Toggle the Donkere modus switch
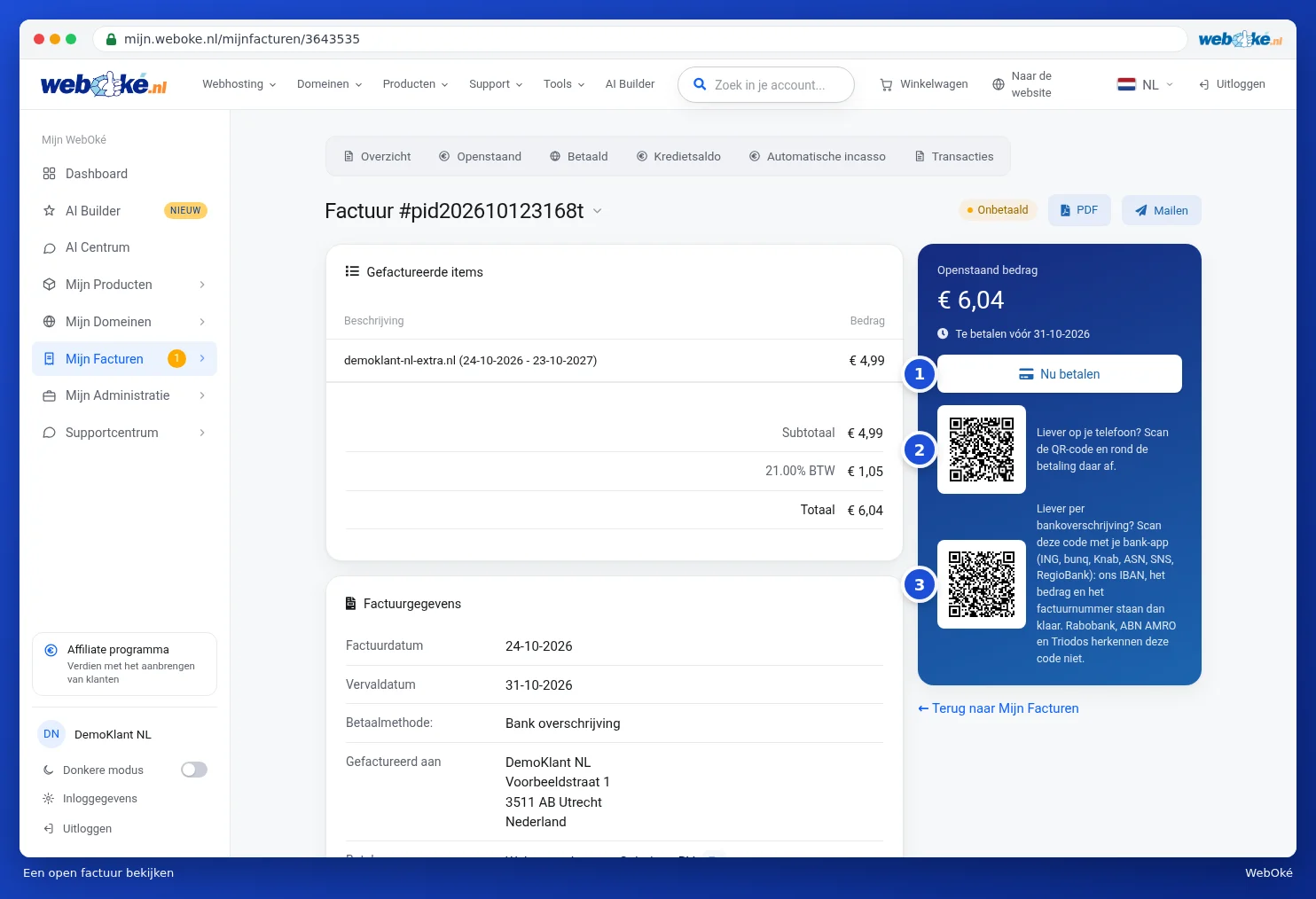This screenshot has width=1316, height=899. (x=194, y=770)
